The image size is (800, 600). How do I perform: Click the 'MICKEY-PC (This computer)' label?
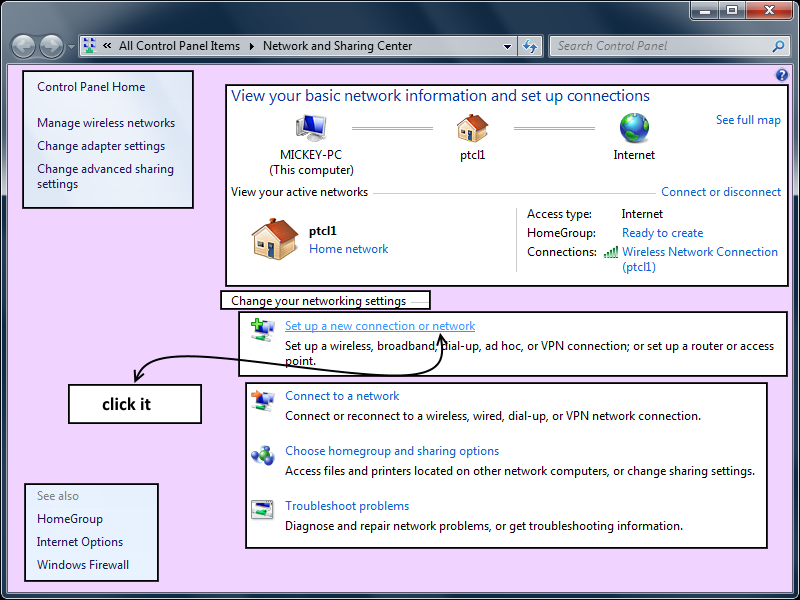click(311, 162)
